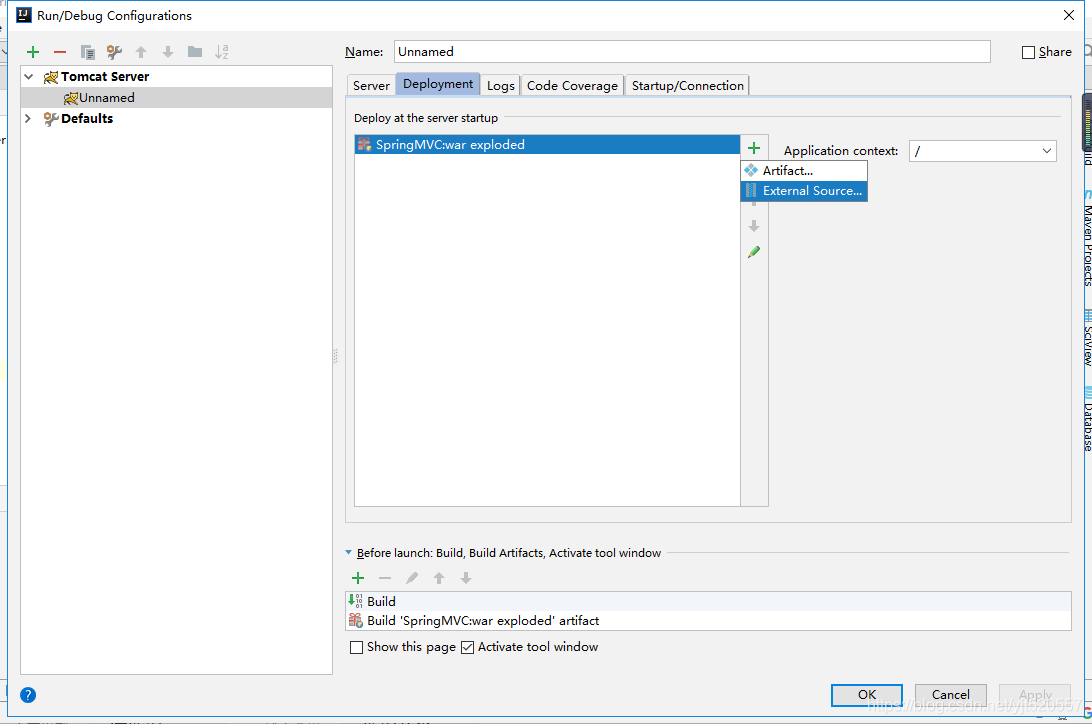Move before-launch task up arrow
This screenshot has width=1092, height=724.
[439, 578]
